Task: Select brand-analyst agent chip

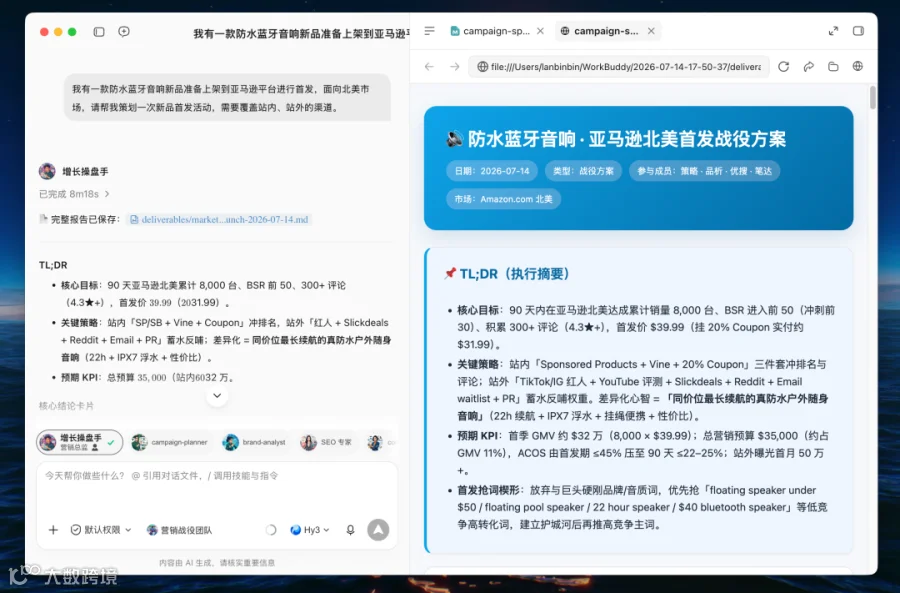Action: [x=254, y=442]
